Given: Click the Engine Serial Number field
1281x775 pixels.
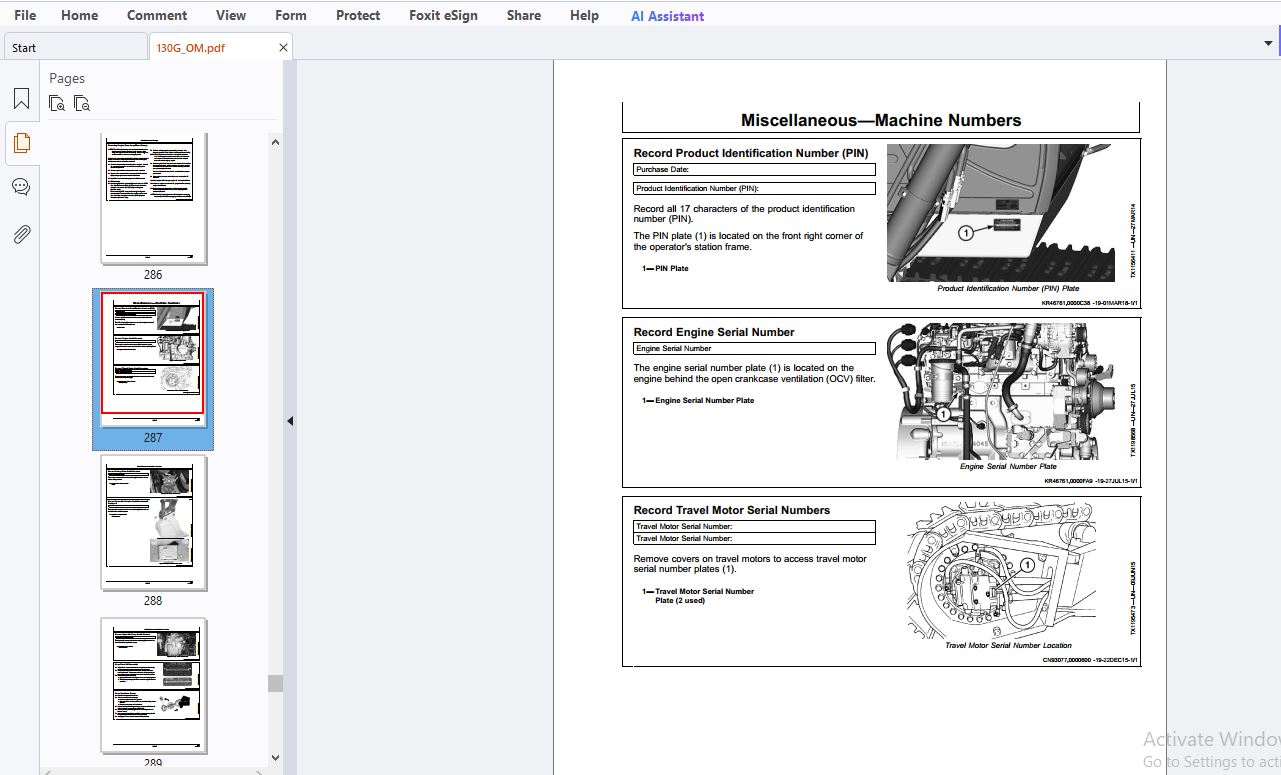Looking at the screenshot, I should (x=754, y=349).
